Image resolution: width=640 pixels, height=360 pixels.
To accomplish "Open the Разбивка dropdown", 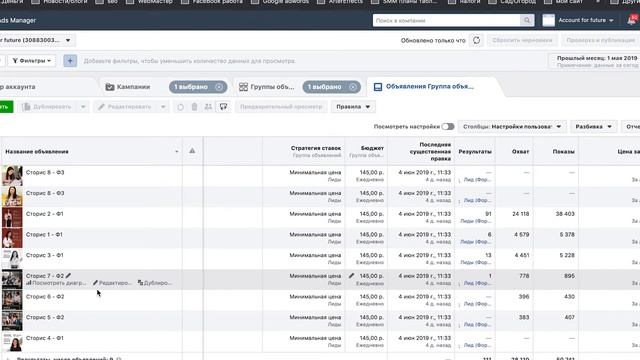I will tap(593, 127).
